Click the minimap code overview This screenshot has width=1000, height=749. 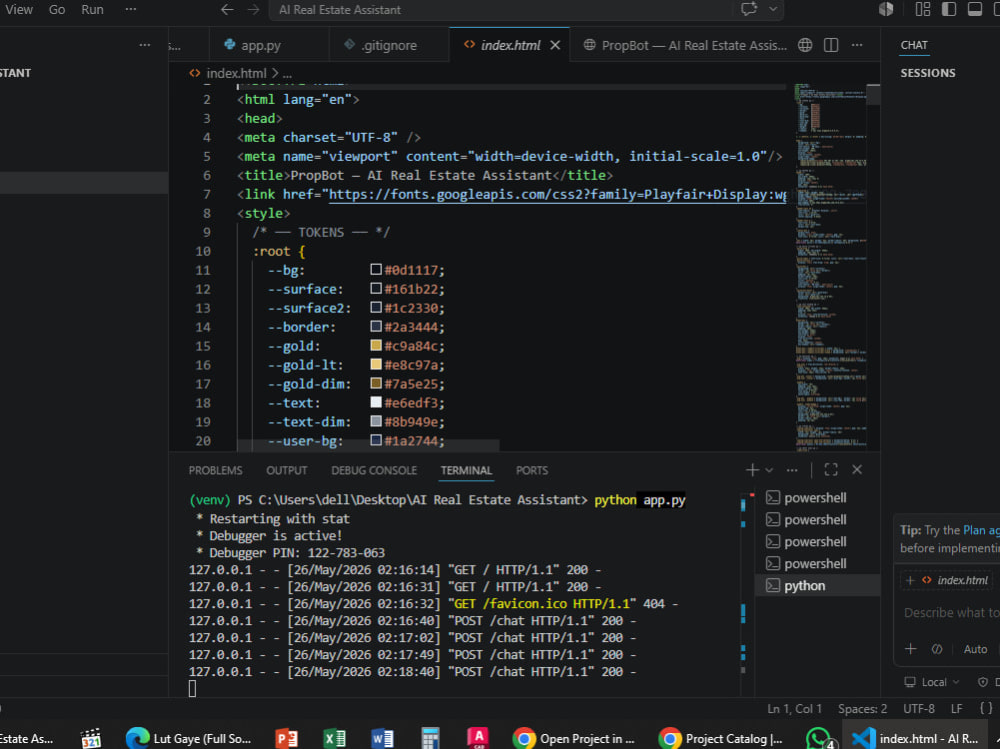click(x=830, y=267)
